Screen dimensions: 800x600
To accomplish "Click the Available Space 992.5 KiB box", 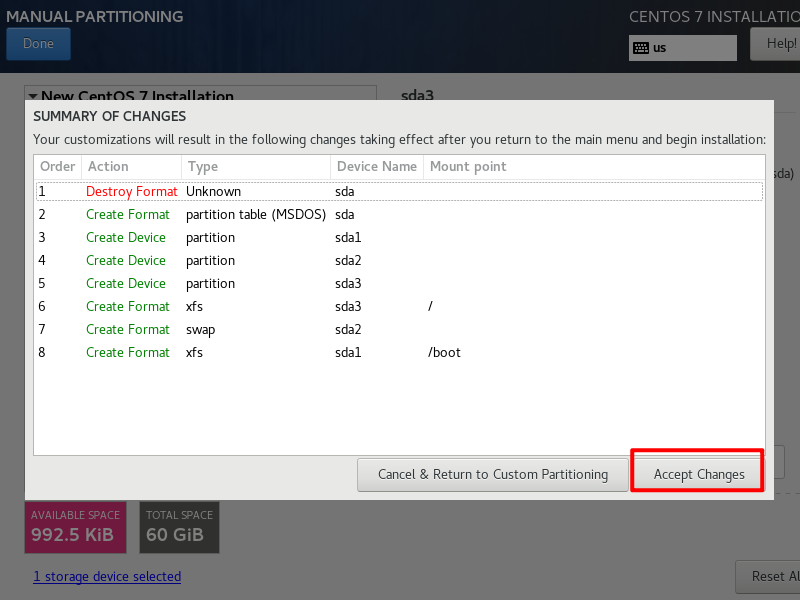I will click(76, 527).
